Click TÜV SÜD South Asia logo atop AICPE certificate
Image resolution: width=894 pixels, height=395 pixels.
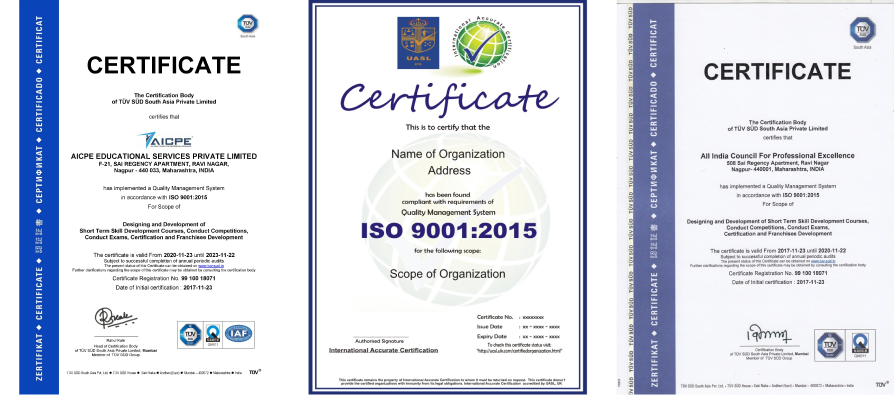coord(247,26)
